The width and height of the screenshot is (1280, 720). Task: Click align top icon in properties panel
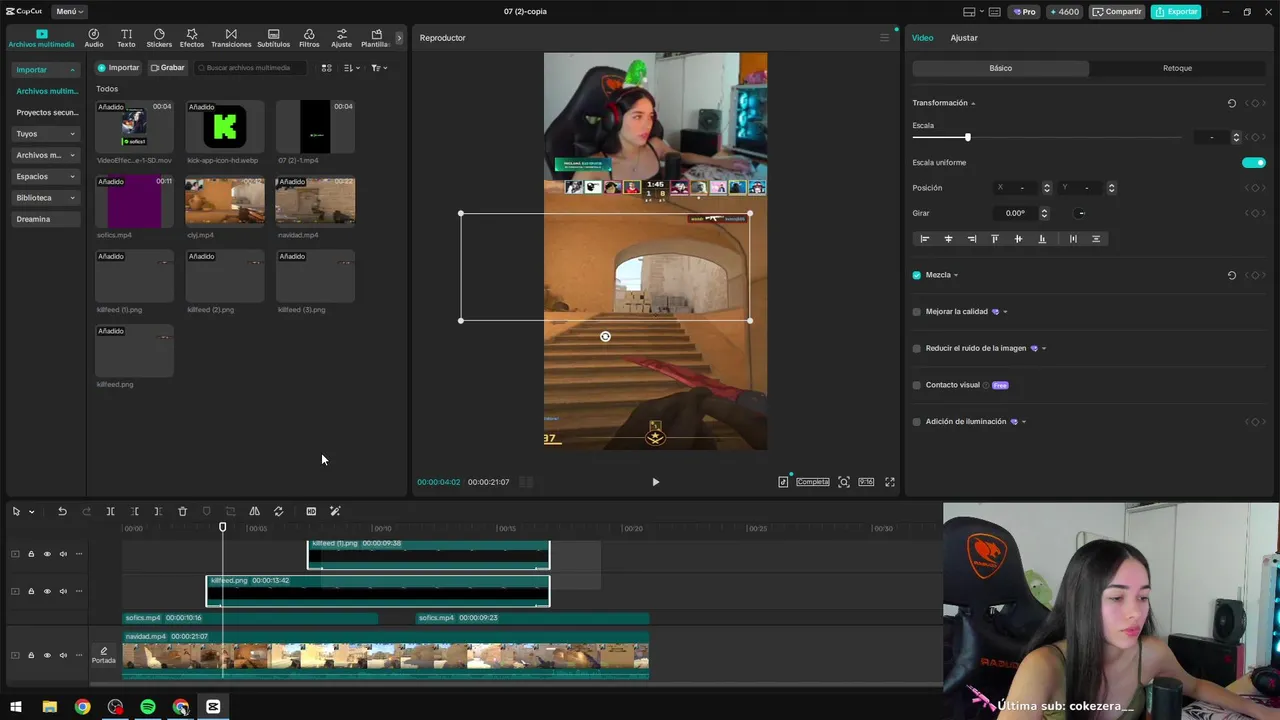(994, 239)
